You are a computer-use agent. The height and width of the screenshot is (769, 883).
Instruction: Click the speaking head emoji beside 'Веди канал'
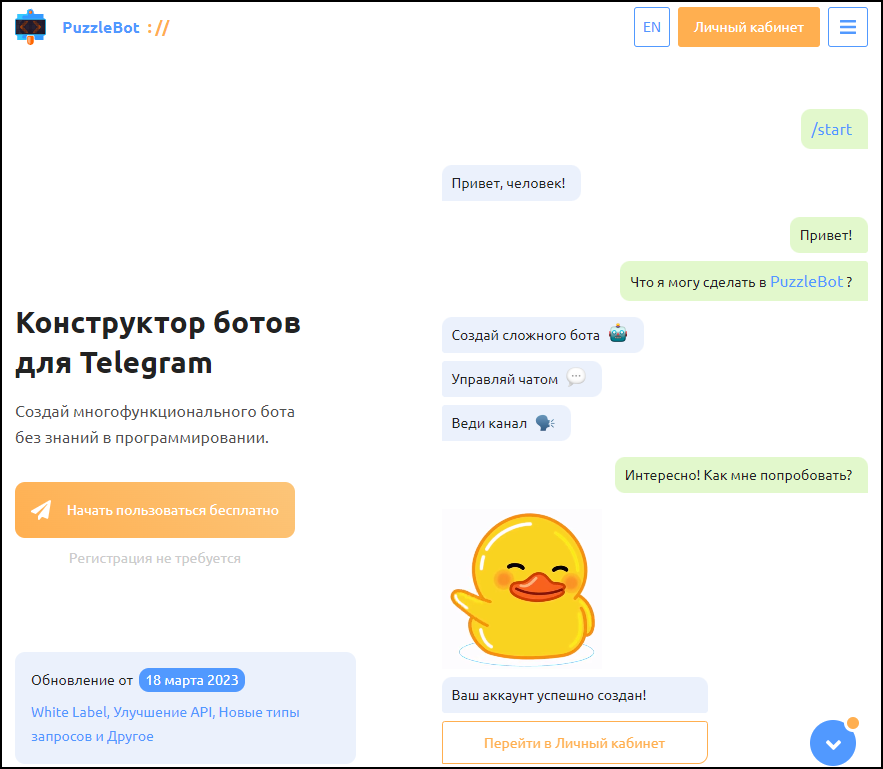pyautogui.click(x=545, y=422)
